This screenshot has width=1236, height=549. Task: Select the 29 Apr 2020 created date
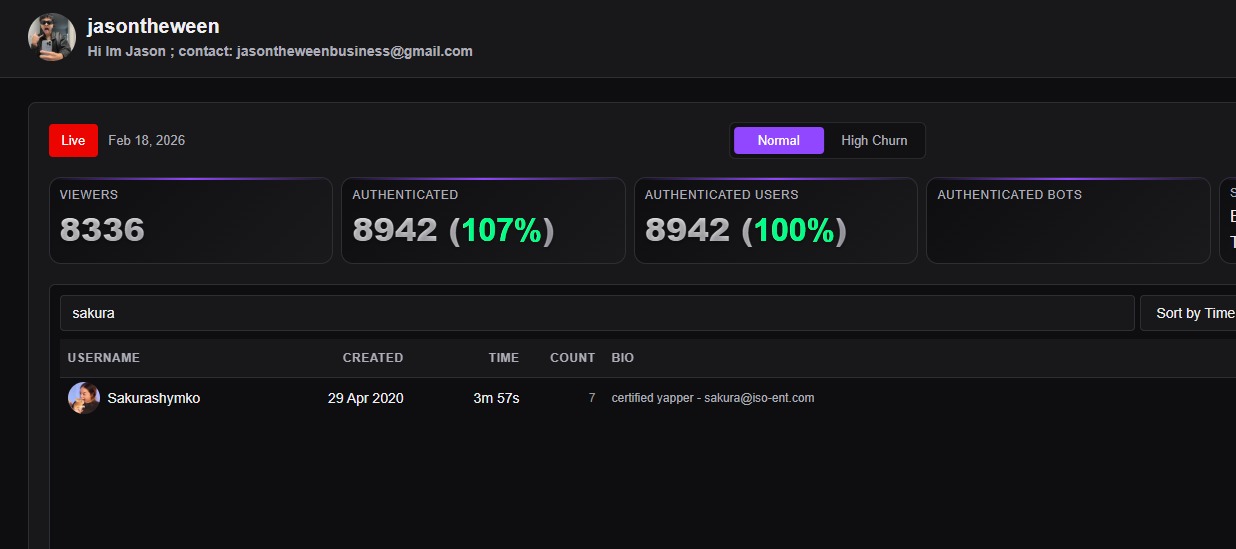click(x=366, y=398)
